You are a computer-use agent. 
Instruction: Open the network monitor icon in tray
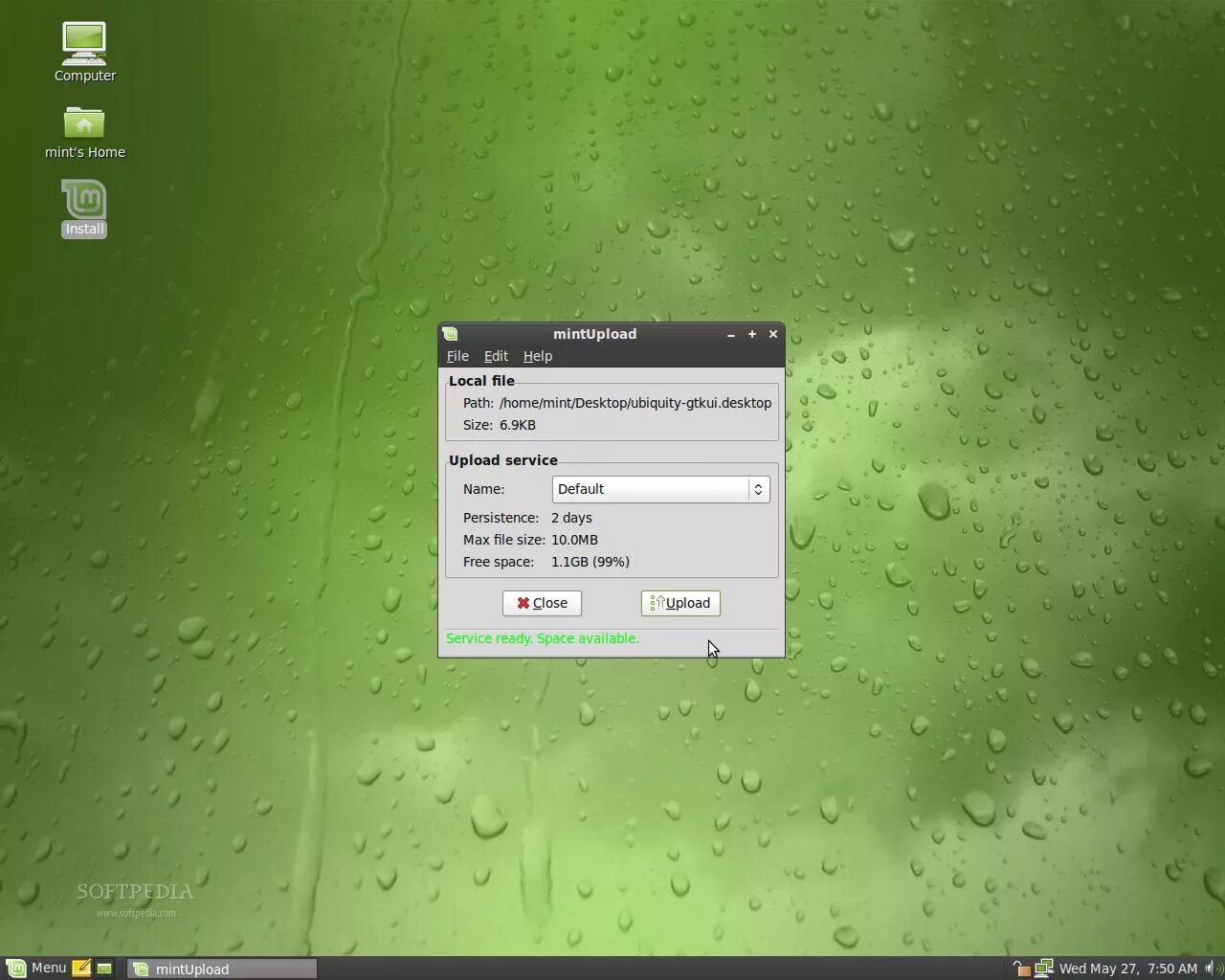1043,968
